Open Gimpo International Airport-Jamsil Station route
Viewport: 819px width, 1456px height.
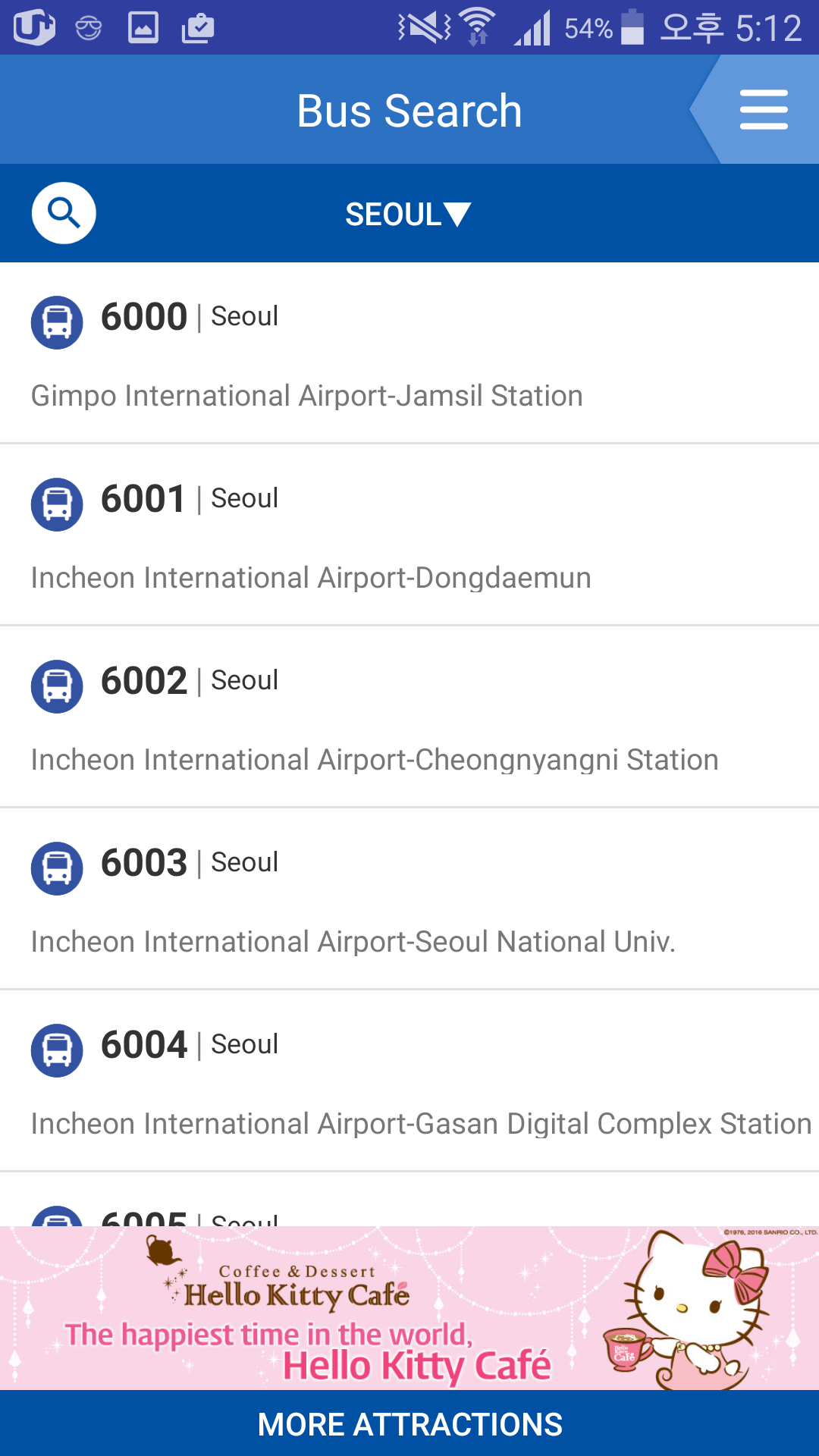point(306,396)
